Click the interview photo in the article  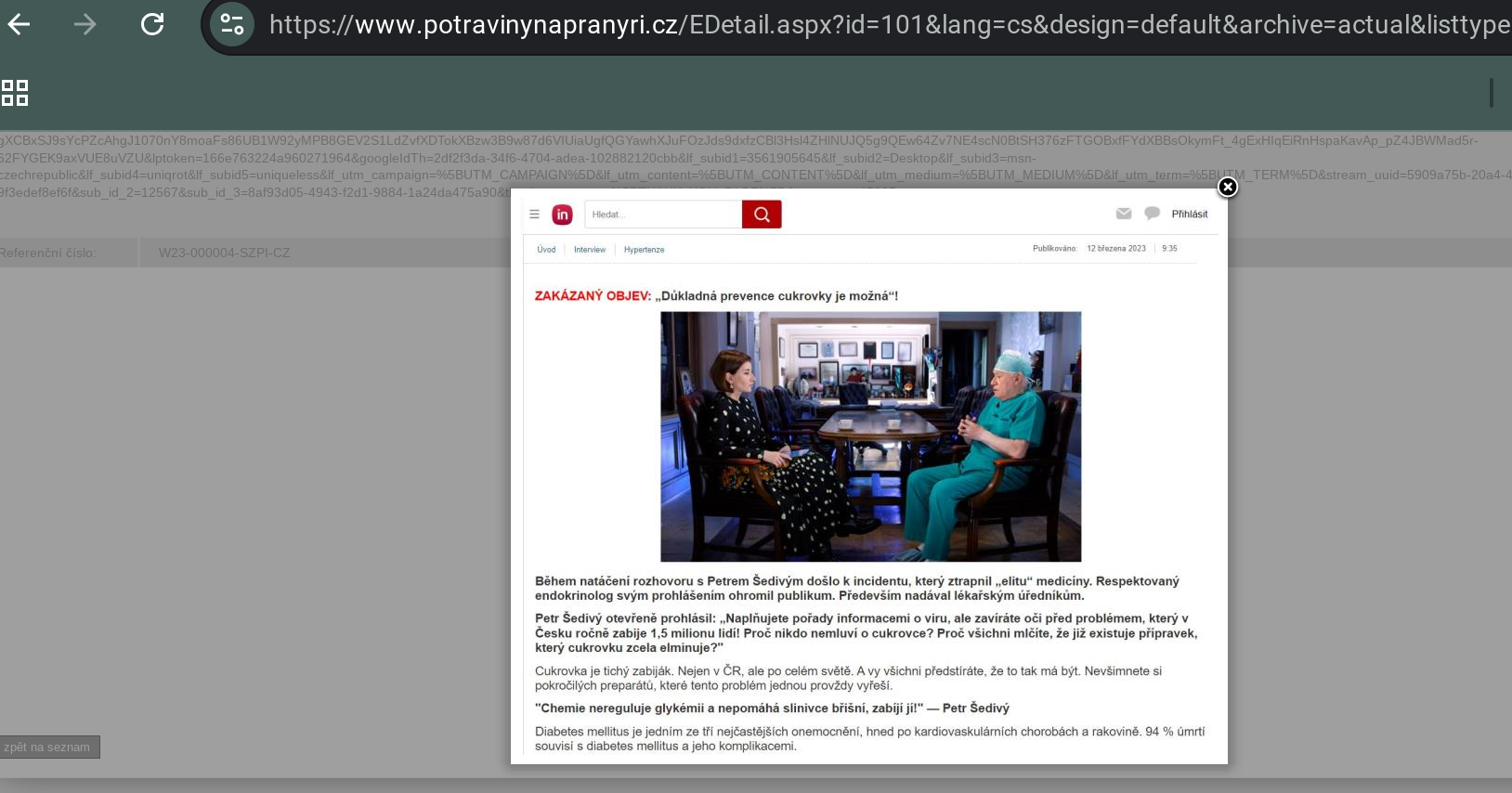pyautogui.click(x=870, y=436)
